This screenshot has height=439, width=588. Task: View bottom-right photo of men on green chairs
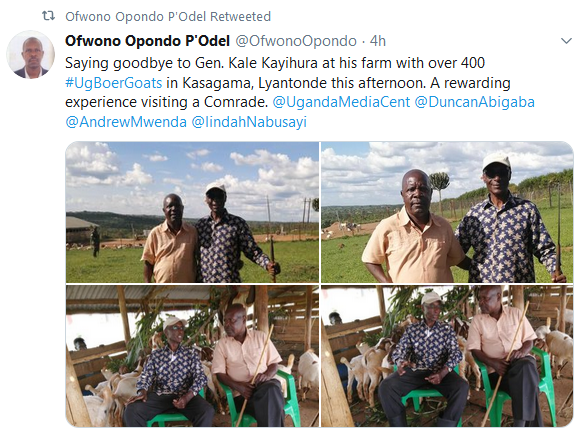coord(447,356)
